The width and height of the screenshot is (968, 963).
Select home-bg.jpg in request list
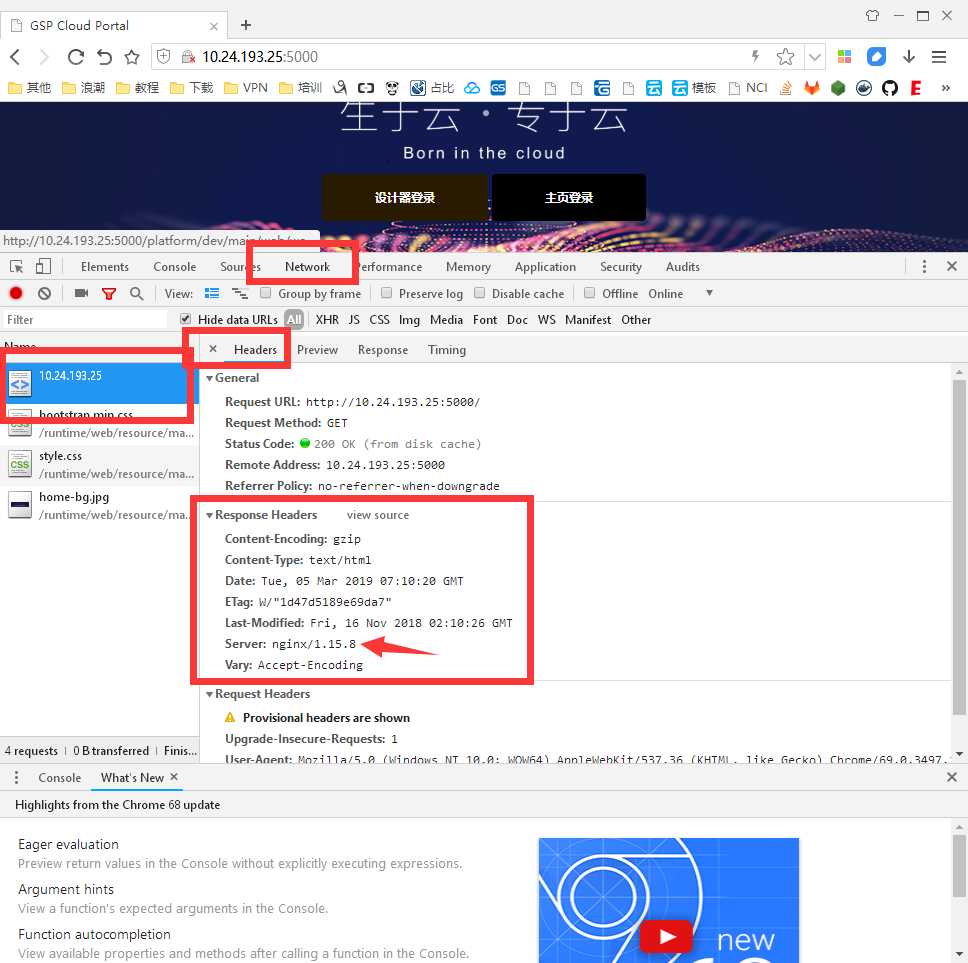(99, 506)
